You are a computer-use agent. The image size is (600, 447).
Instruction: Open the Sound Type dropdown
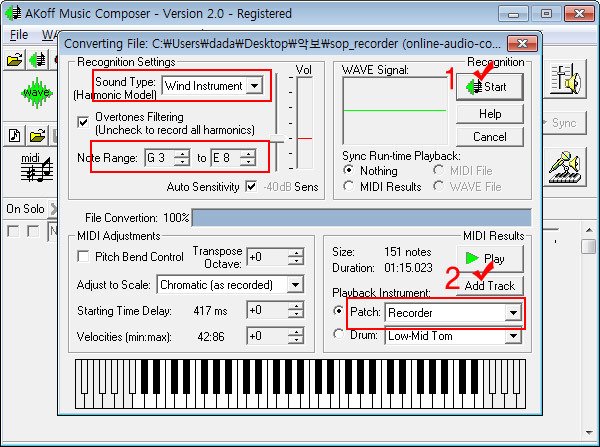[255, 86]
